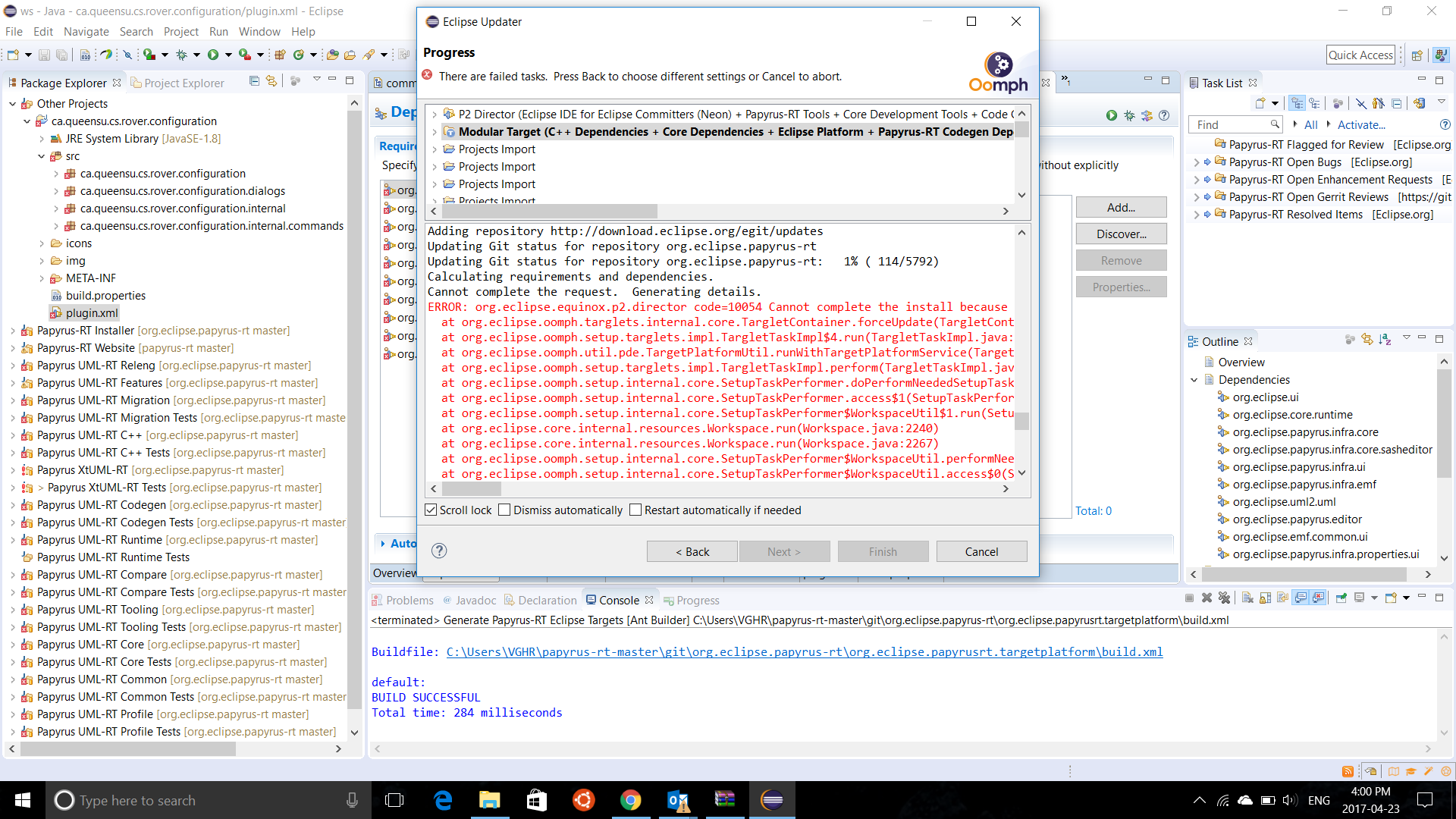Image resolution: width=1456 pixels, height=819 pixels.
Task: Click the help icon in Eclipse Updater
Action: point(439,551)
